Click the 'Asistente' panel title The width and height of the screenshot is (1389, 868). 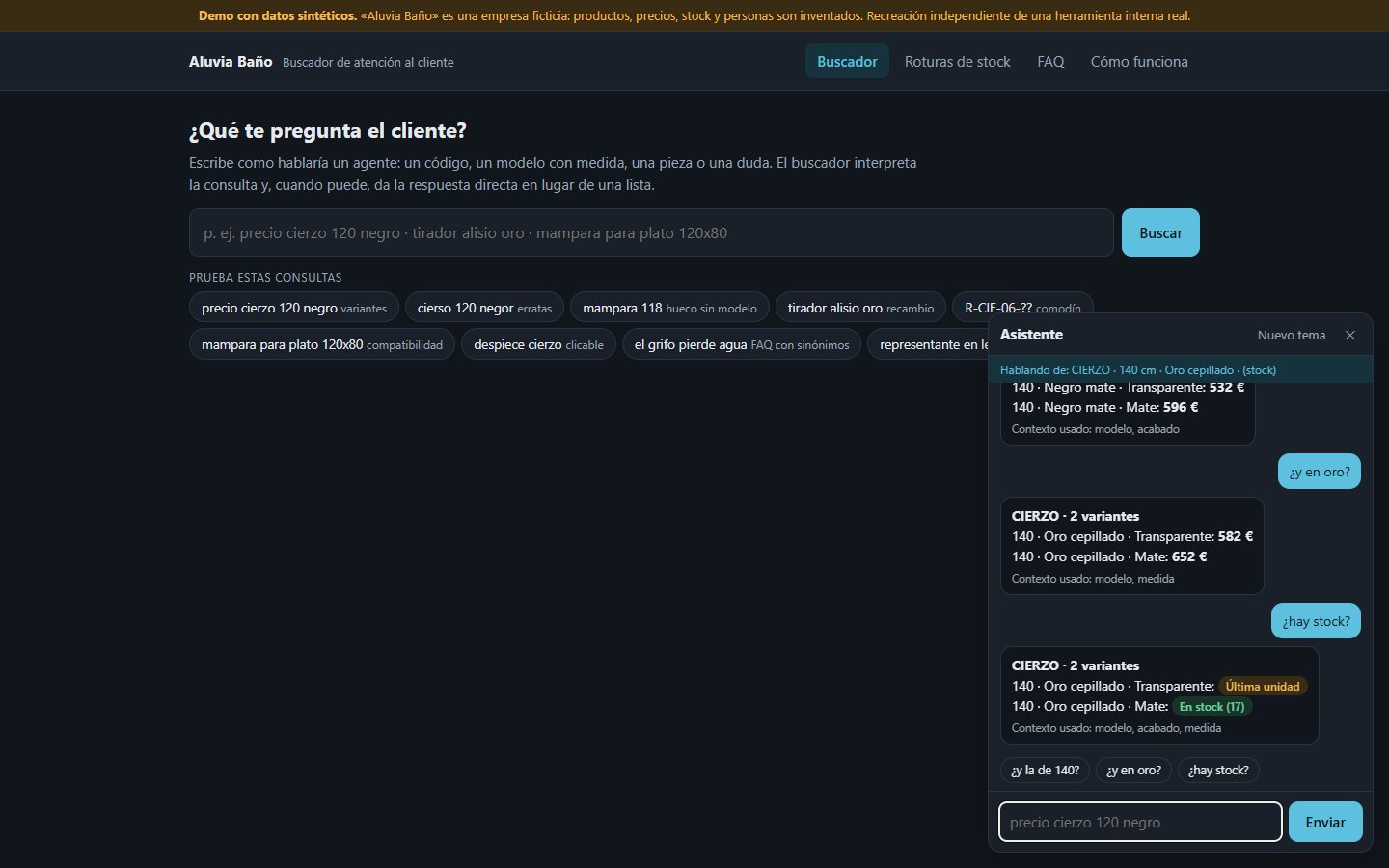(1031, 335)
